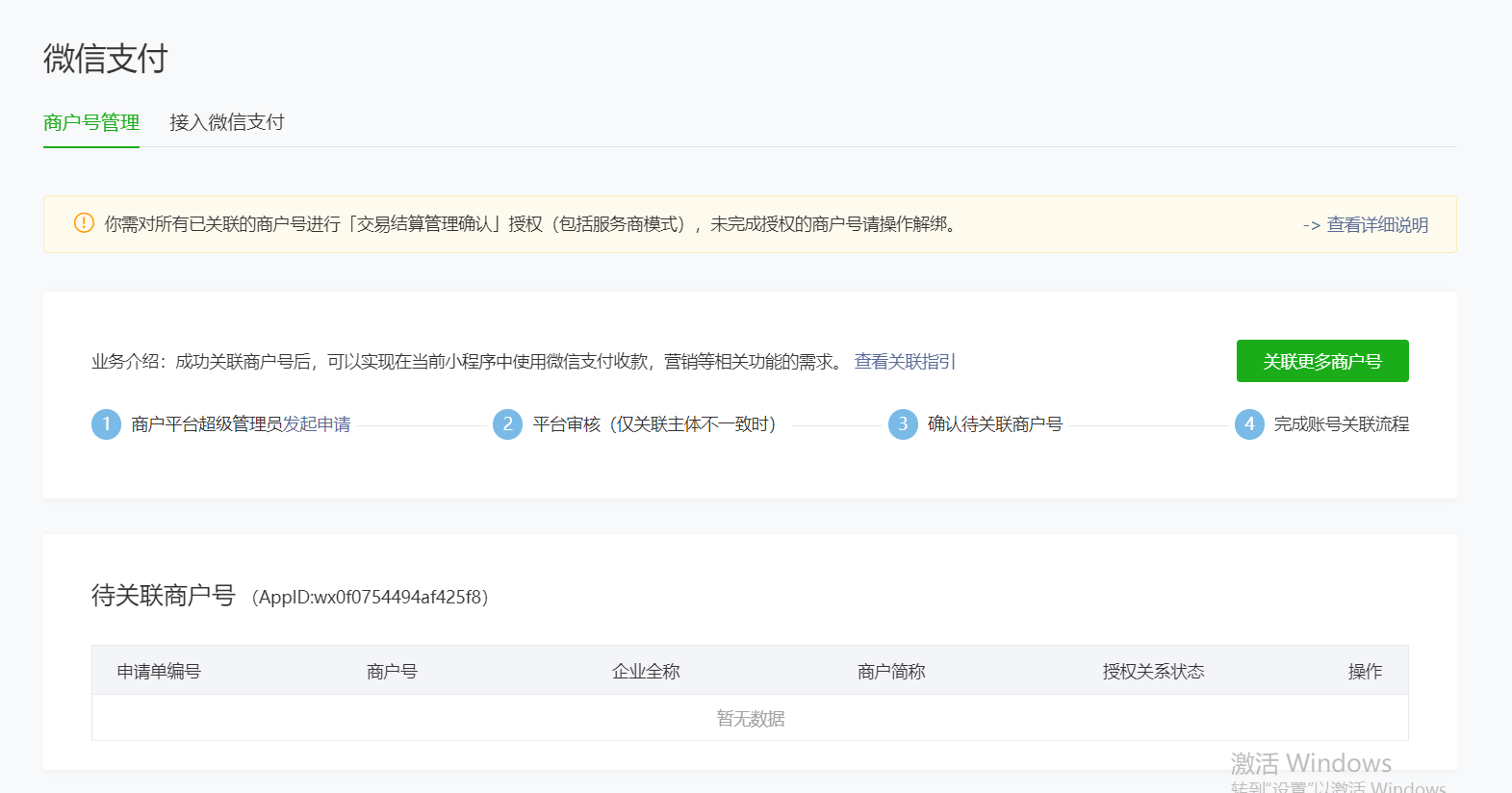Switch to the 商户号管理 tab
The image size is (1512, 793).
[x=91, y=122]
